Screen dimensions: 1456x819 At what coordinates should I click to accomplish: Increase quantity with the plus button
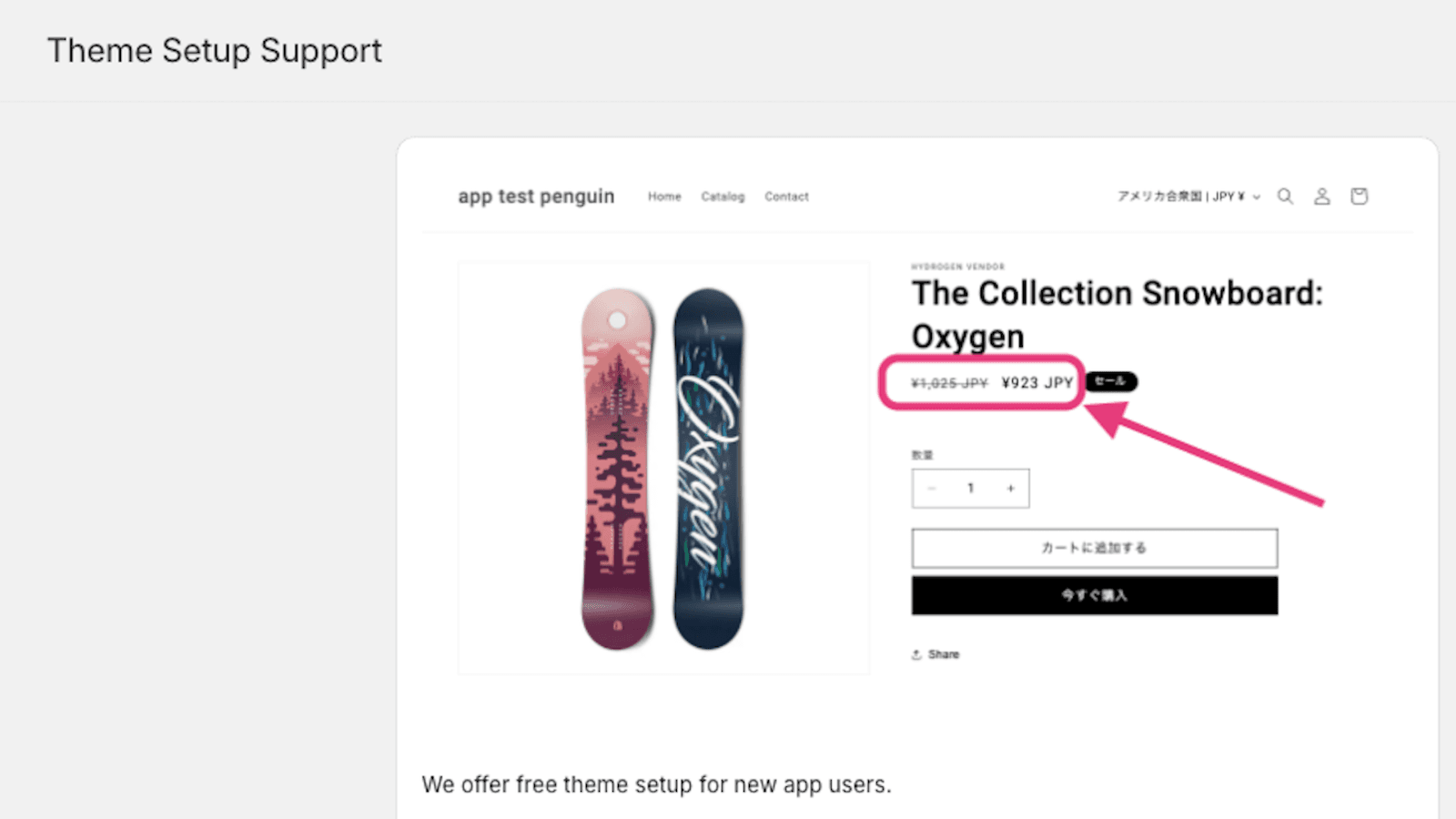[x=1010, y=489]
